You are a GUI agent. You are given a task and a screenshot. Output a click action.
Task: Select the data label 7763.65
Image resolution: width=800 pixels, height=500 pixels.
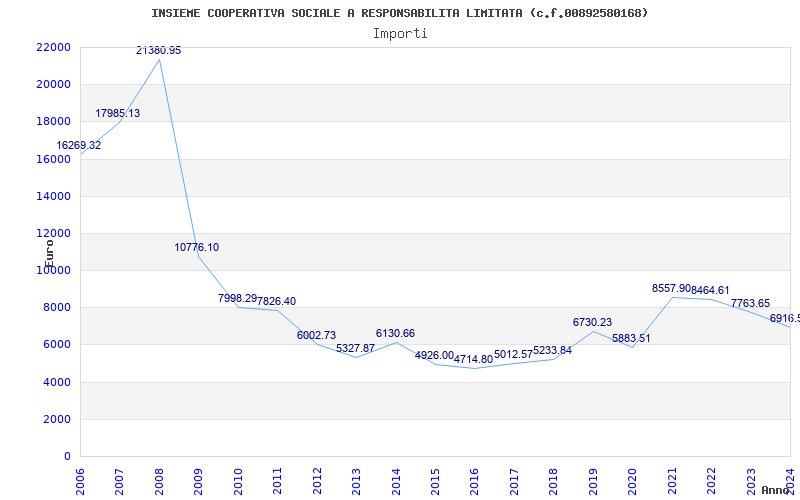(751, 304)
